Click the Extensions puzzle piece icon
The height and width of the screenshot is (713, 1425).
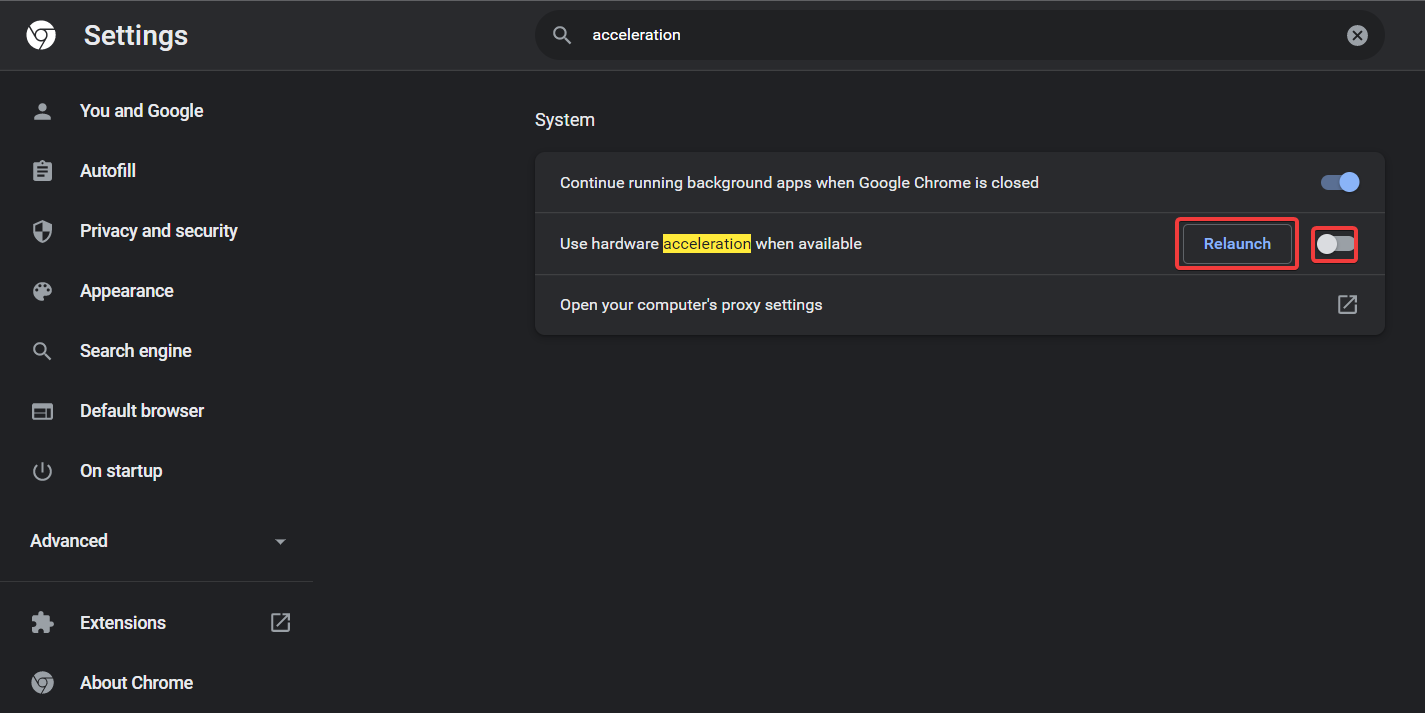(42, 623)
